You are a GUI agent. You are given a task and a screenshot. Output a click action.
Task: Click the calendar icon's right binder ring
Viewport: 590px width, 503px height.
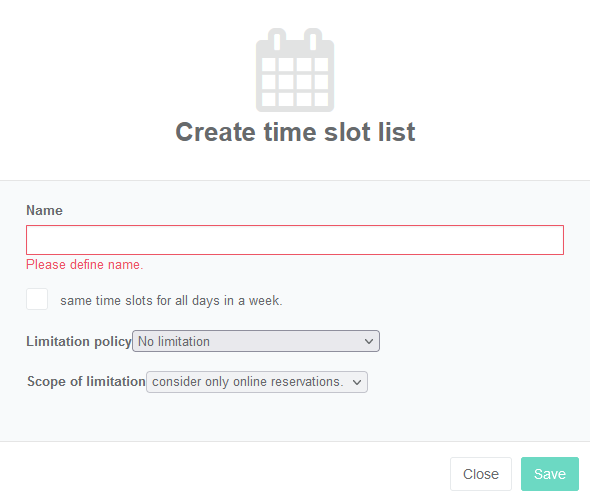[x=313, y=40]
